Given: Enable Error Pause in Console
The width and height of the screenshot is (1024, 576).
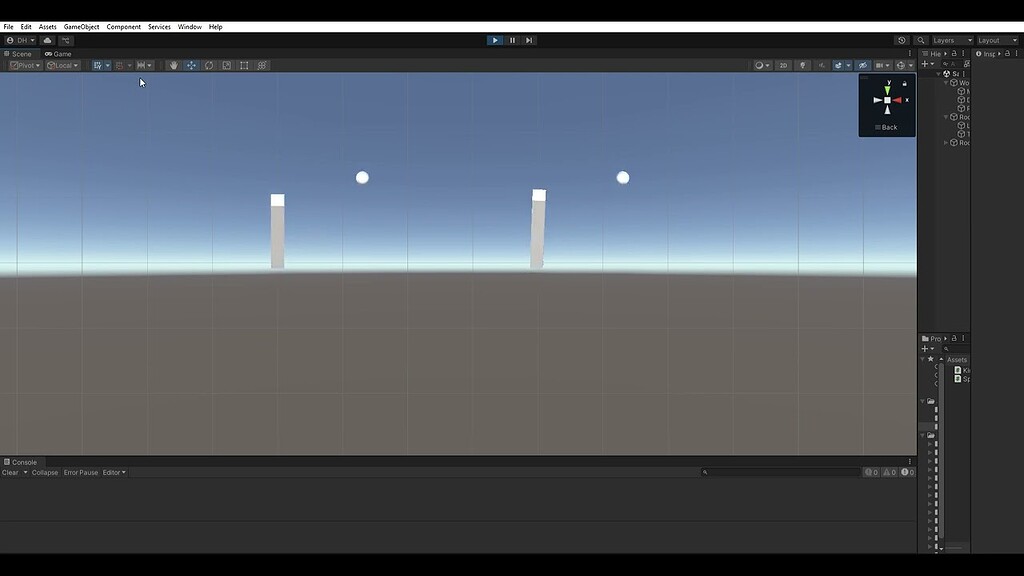Looking at the screenshot, I should click(x=81, y=472).
